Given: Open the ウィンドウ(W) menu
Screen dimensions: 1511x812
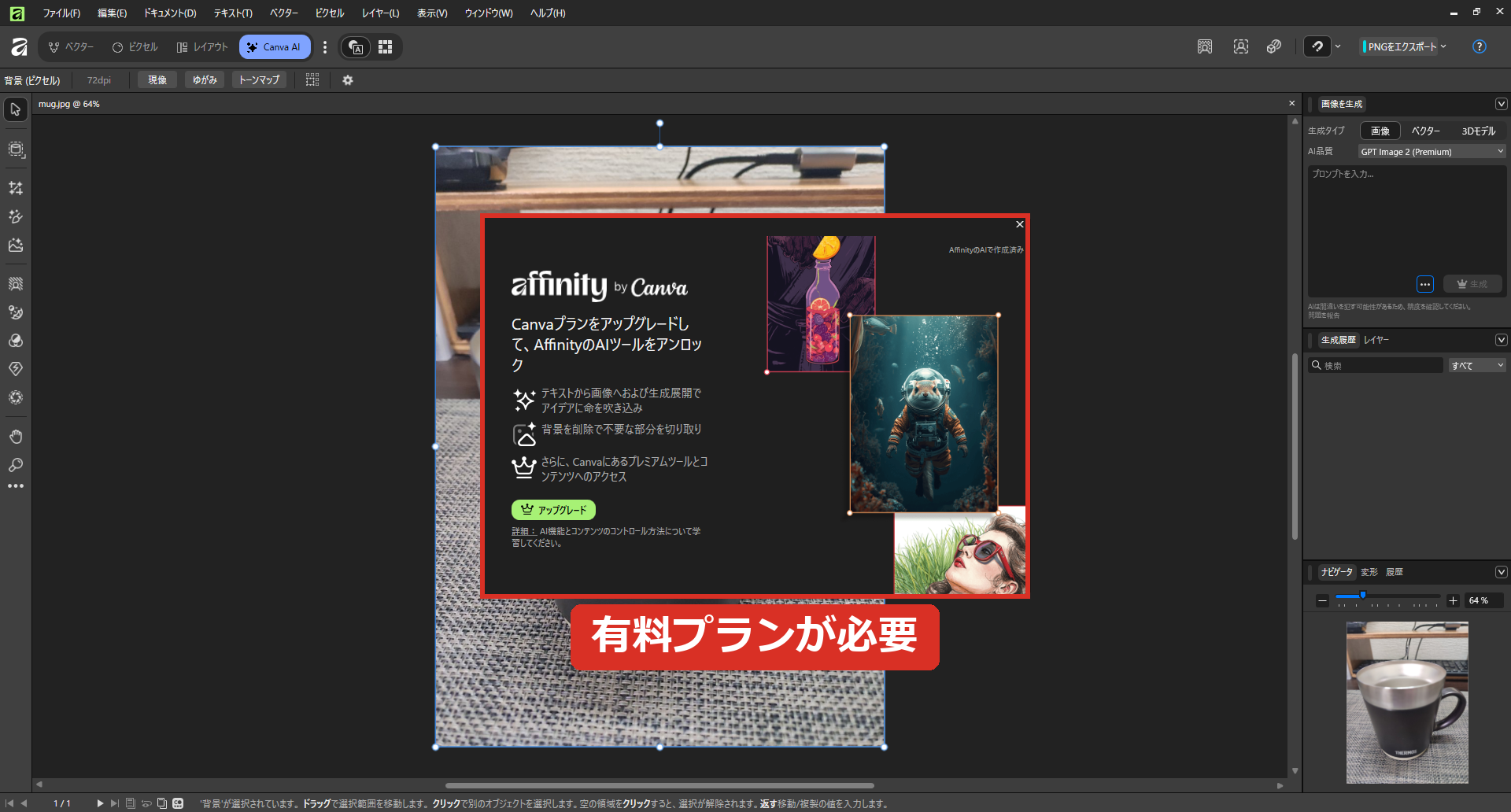Looking at the screenshot, I should point(489,13).
